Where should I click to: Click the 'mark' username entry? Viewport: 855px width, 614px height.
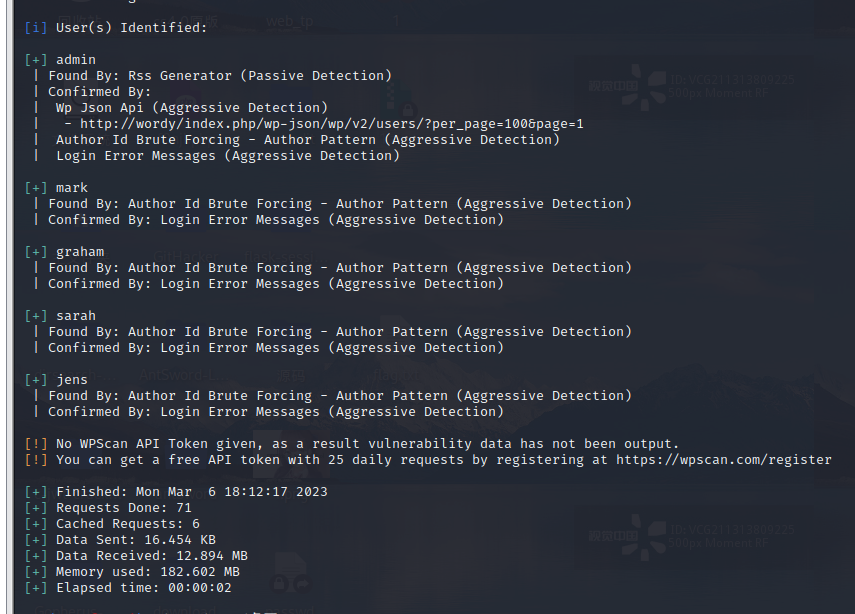coord(72,188)
